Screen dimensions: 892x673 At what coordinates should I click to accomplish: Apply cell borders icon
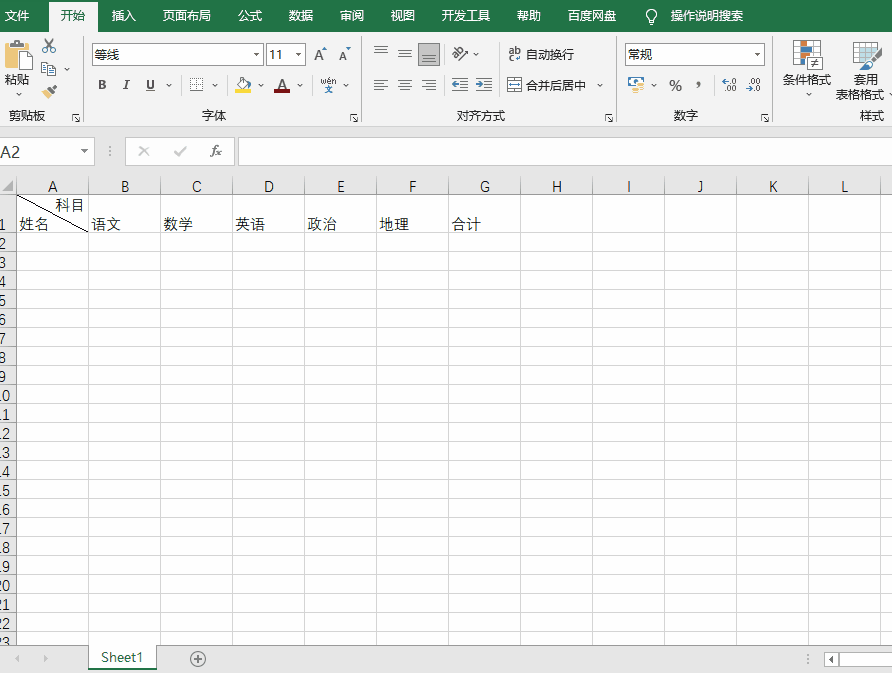point(196,85)
